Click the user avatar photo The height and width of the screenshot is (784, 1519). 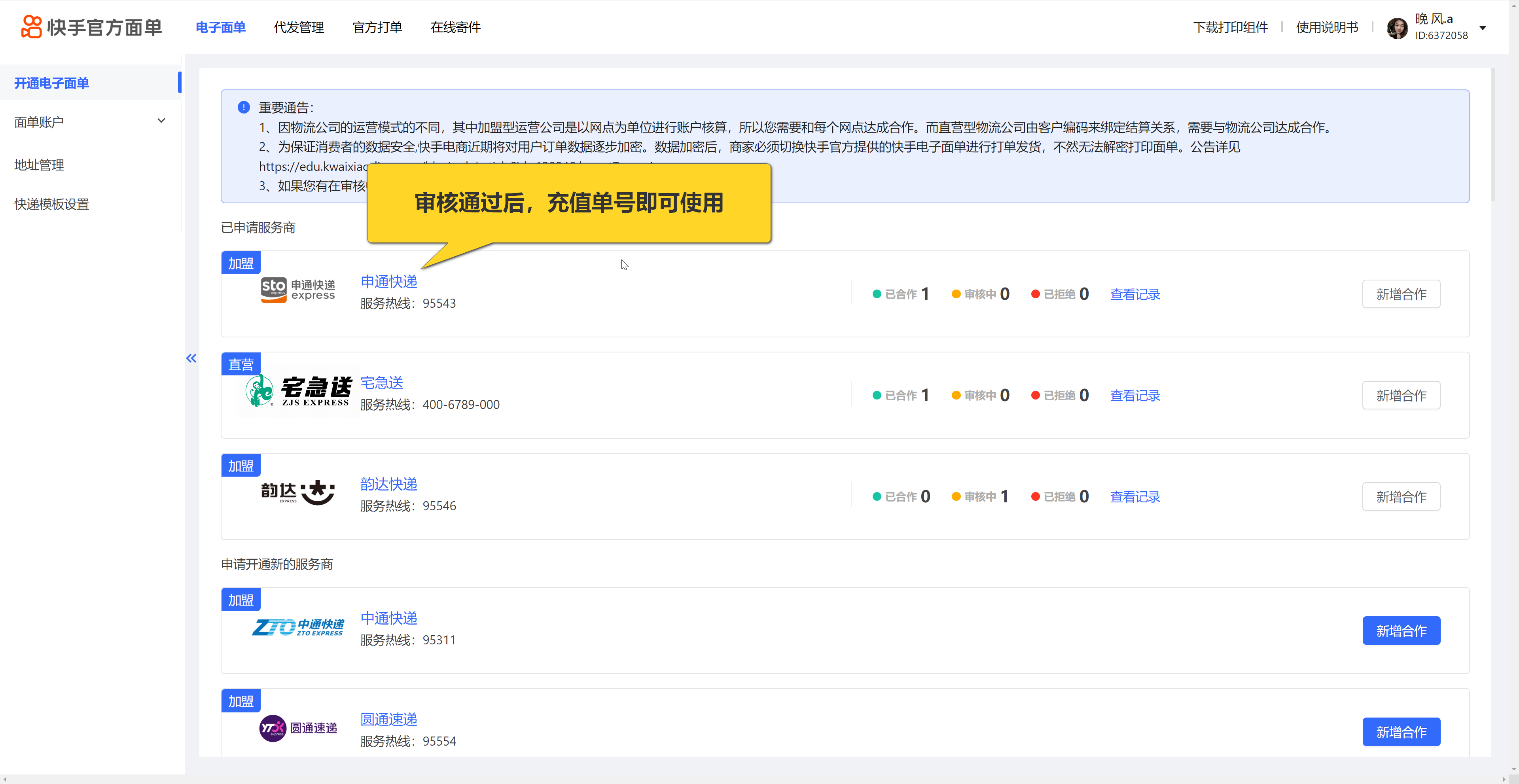coord(1397,28)
